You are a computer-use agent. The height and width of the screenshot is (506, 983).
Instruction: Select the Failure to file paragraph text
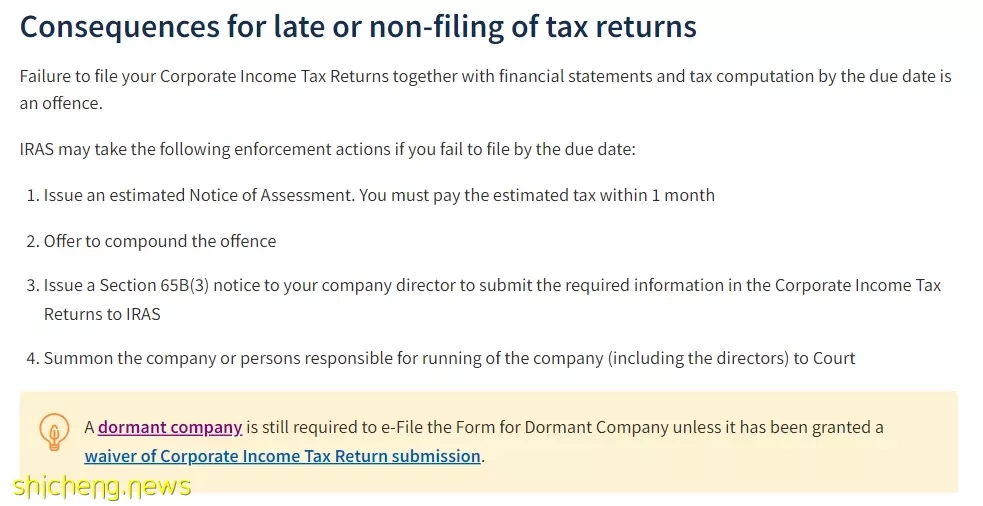486,89
